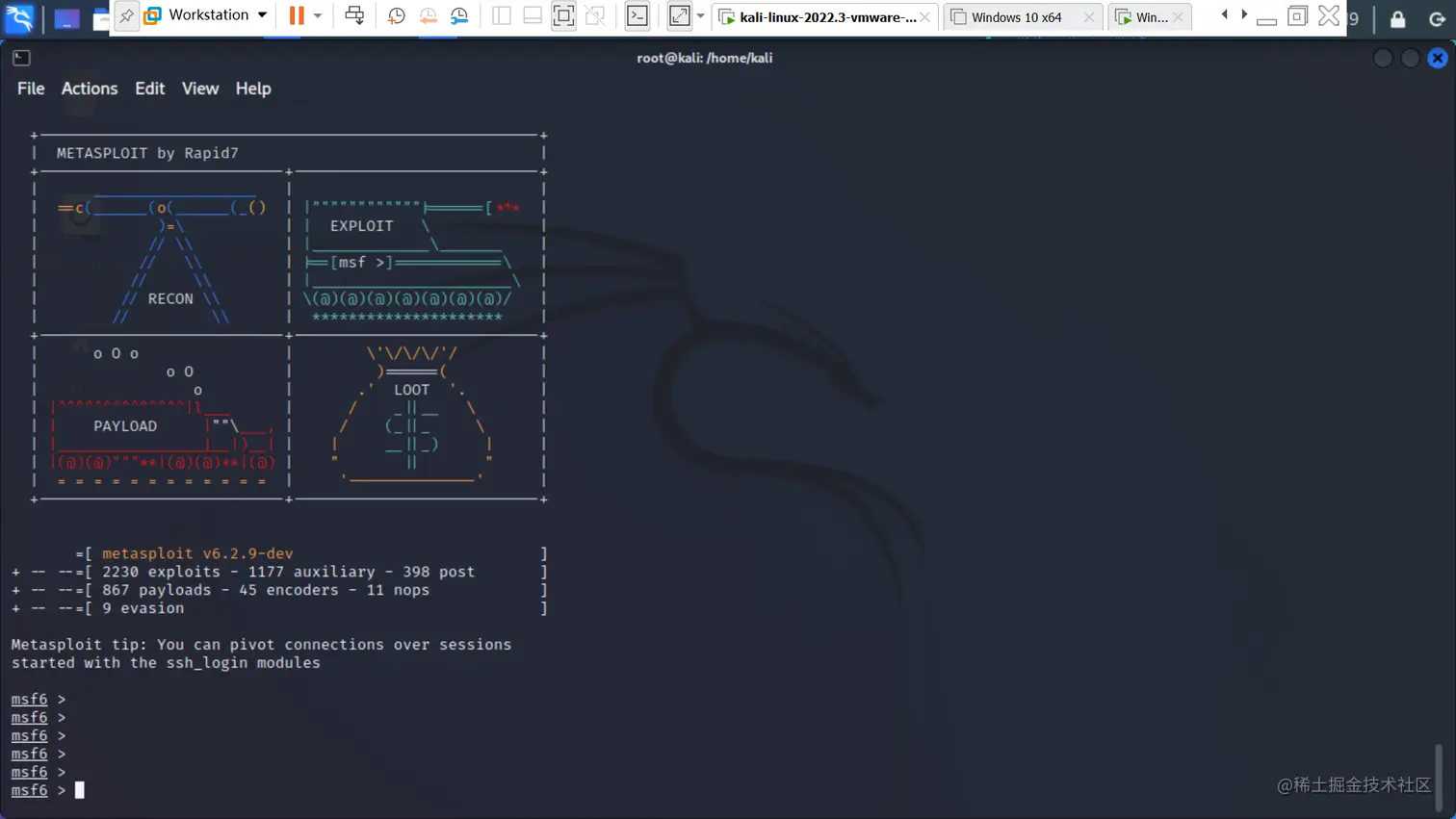This screenshot has height=819, width=1456.
Task: Show the library sidebar panel icon
Action: tap(502, 15)
